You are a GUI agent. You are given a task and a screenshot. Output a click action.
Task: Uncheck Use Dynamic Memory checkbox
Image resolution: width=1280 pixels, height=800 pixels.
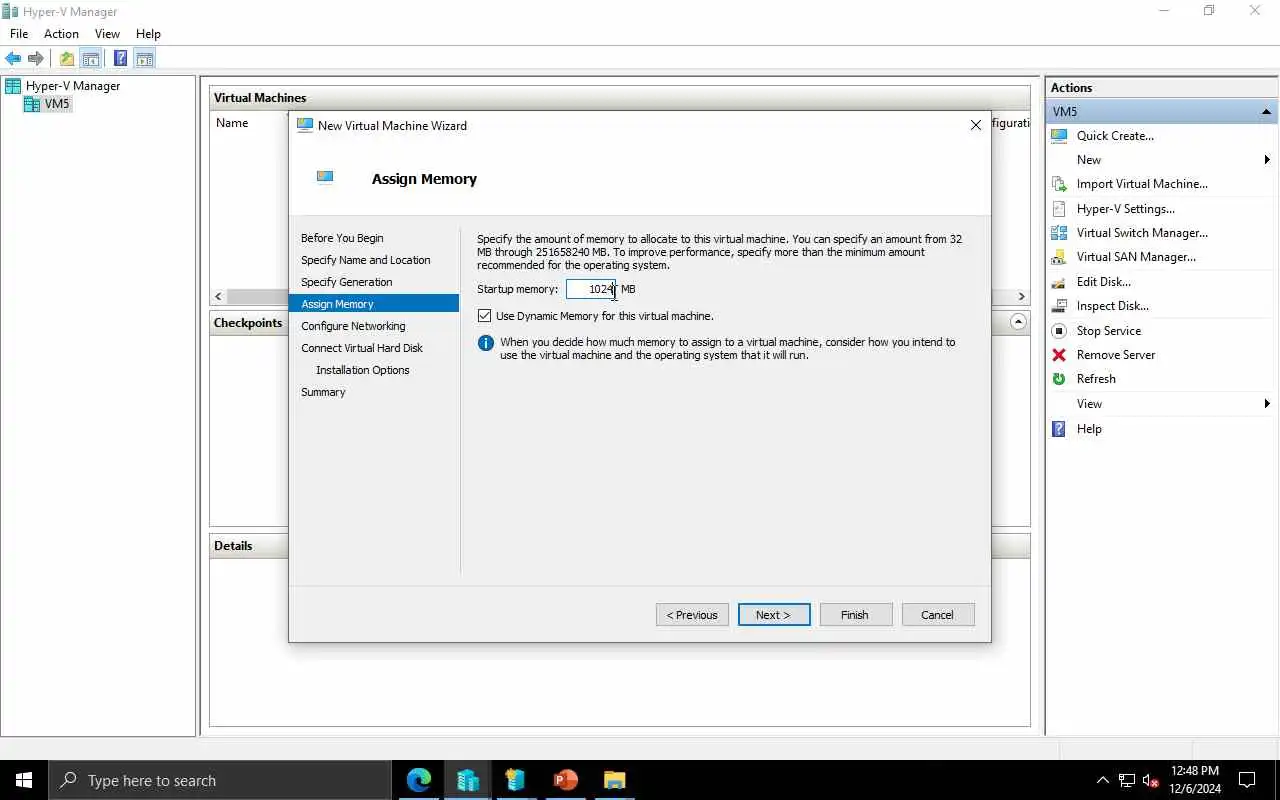pos(485,316)
